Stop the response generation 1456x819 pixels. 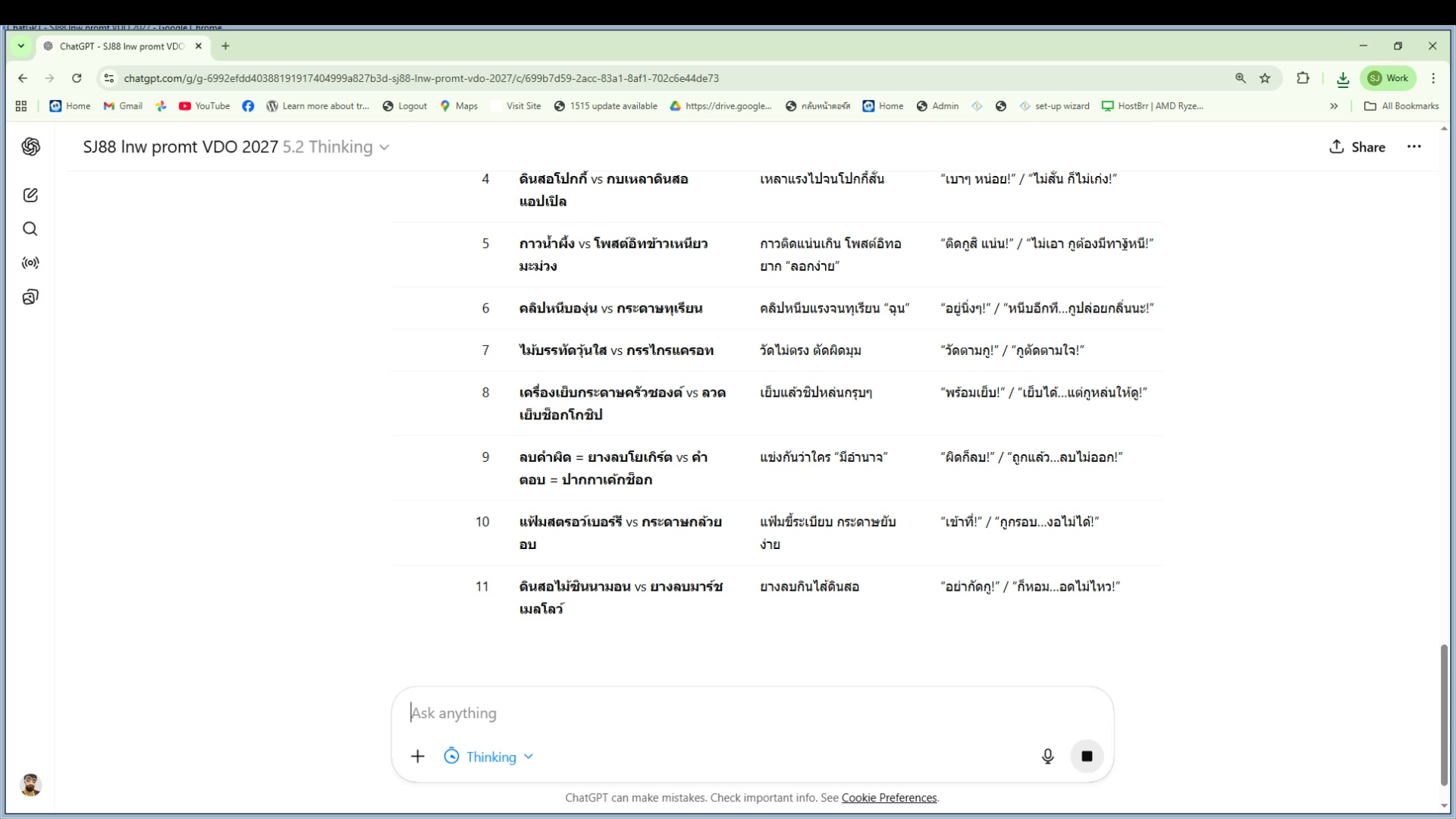(1087, 756)
